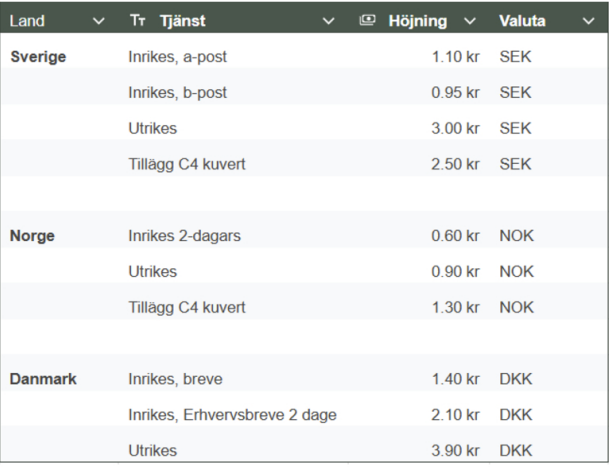Viewport: 609px width, 467px height.
Task: Select the Valuta column header label
Action: [x=522, y=21]
